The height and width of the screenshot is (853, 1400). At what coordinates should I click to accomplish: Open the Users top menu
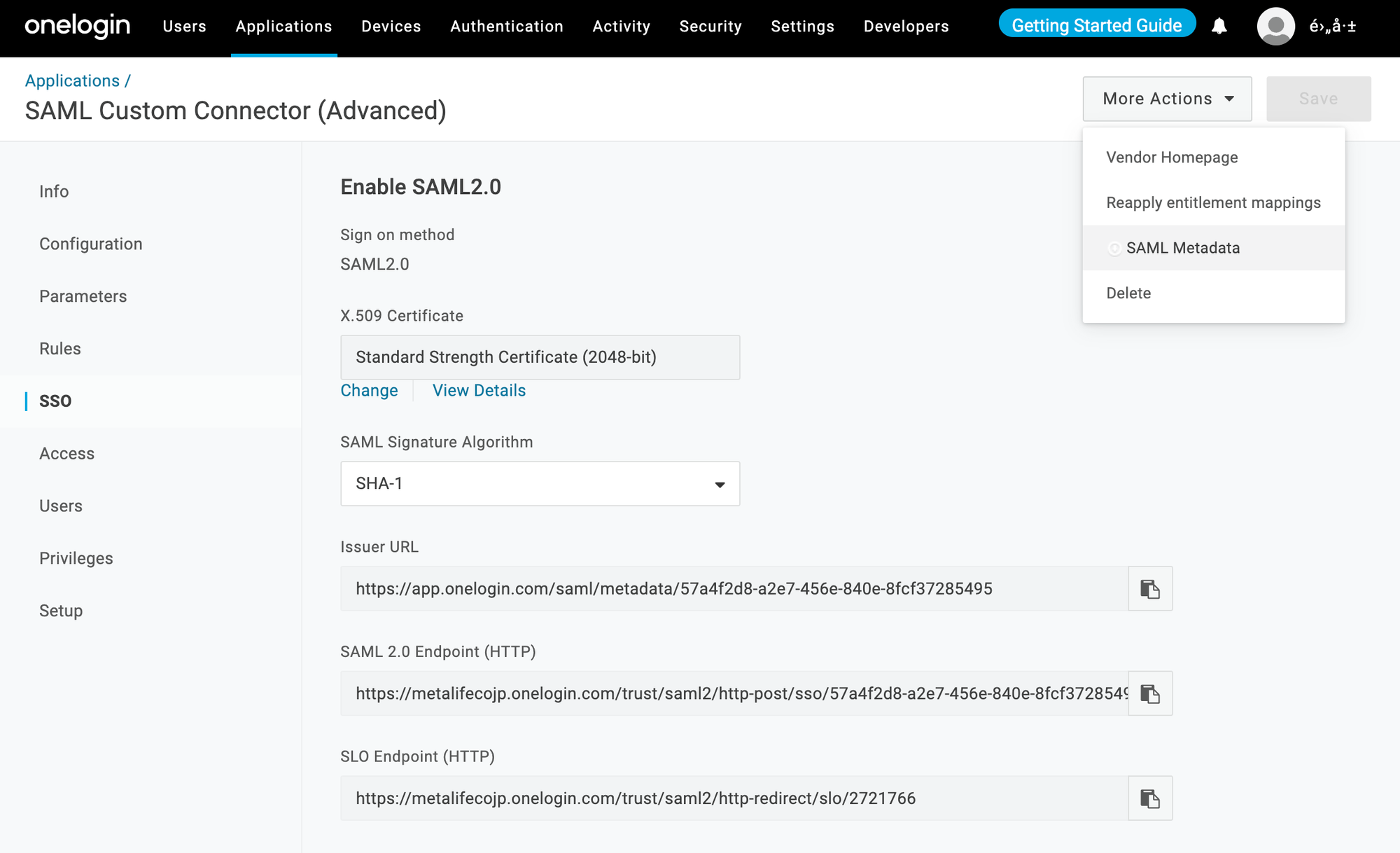click(185, 27)
